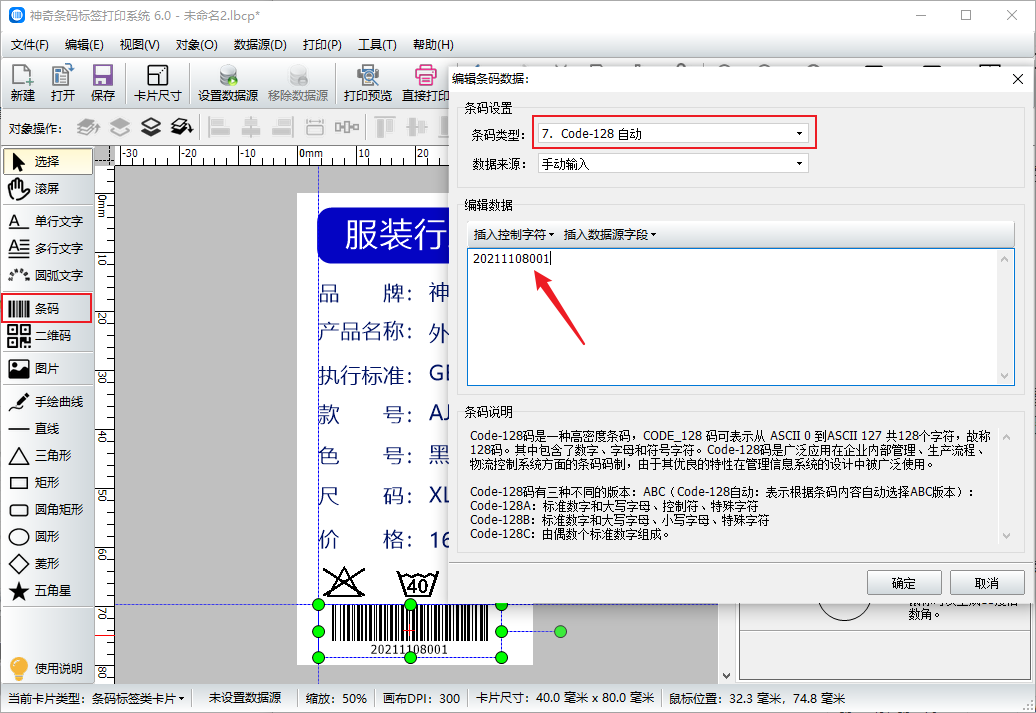Open 使用说明 lightbulb help
1036x713 pixels.
coord(46,668)
